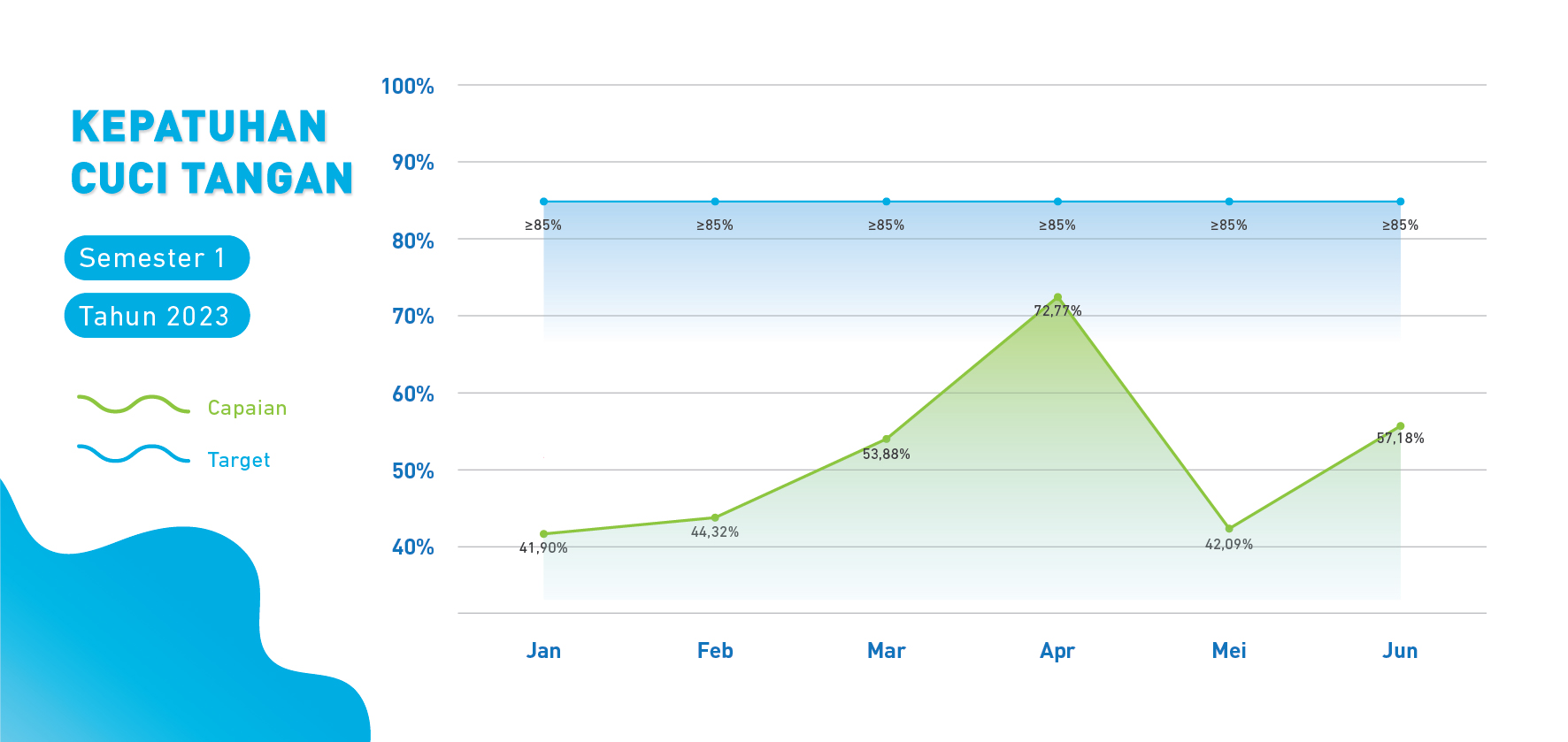Click the Jan month label on axis

click(543, 651)
